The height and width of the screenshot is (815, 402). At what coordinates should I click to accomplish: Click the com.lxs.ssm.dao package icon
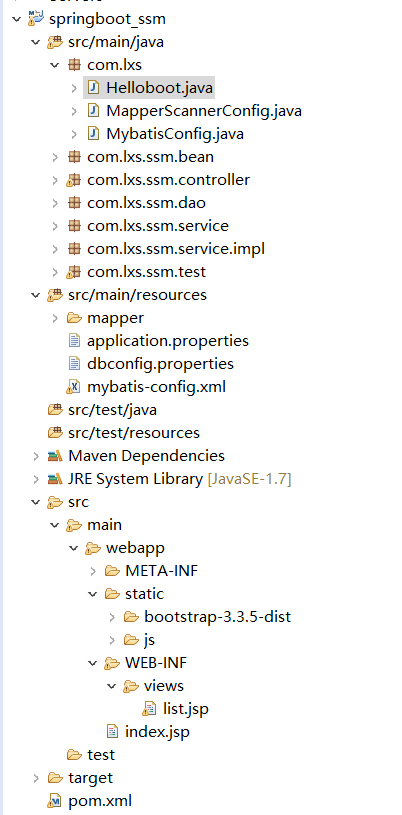74,203
